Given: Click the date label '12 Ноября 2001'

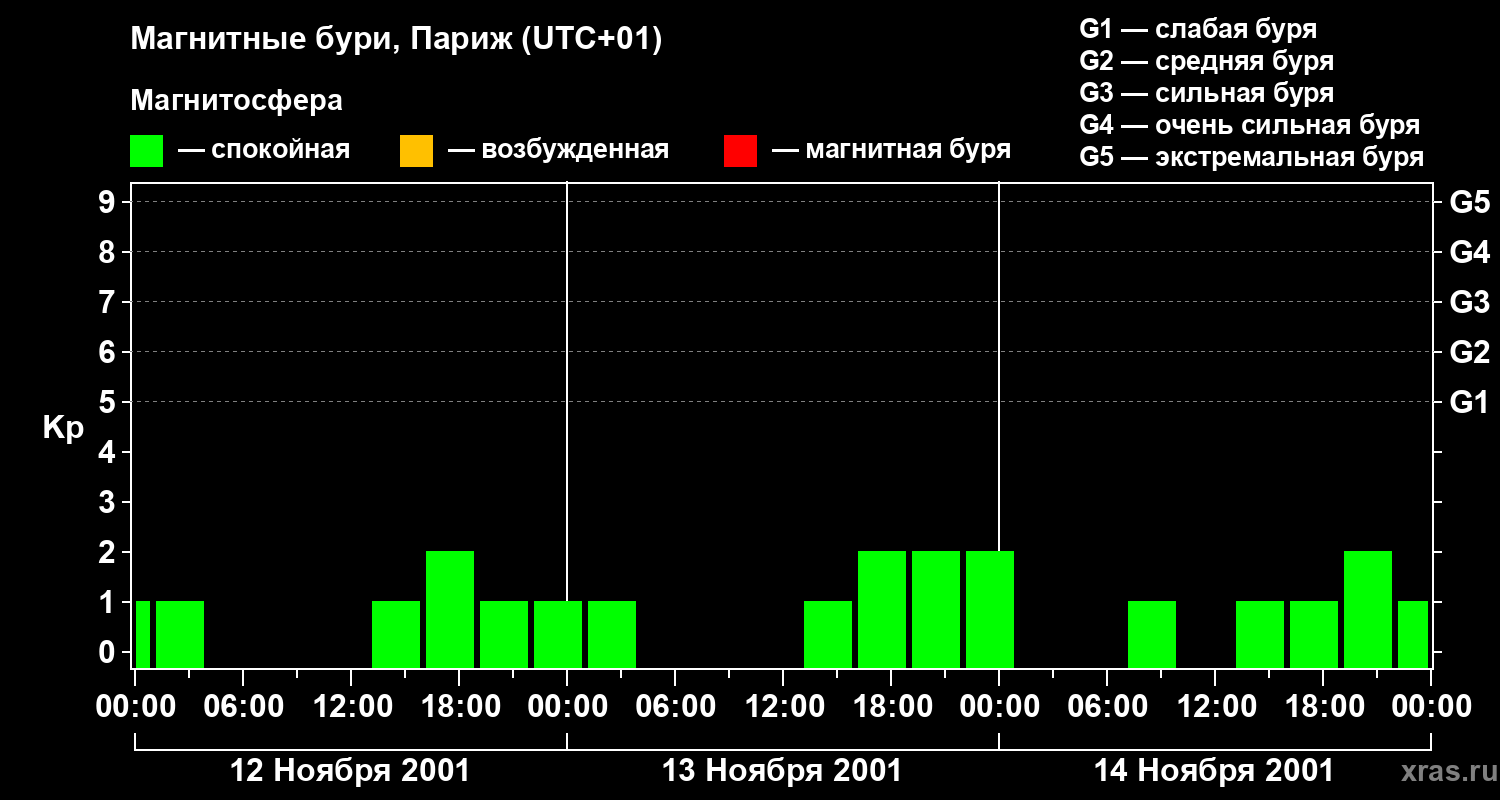Looking at the screenshot, I should point(350,771).
